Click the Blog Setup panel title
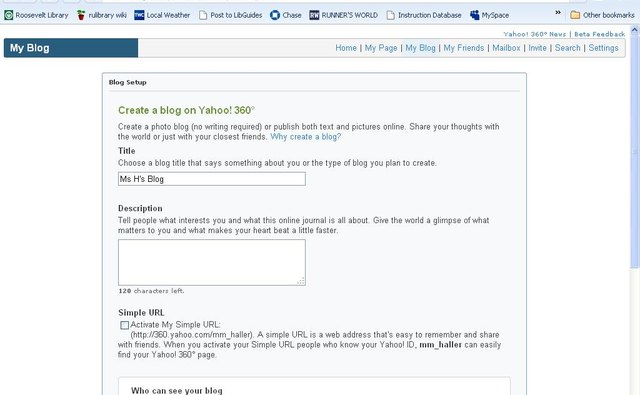The image size is (640, 395). (127, 82)
